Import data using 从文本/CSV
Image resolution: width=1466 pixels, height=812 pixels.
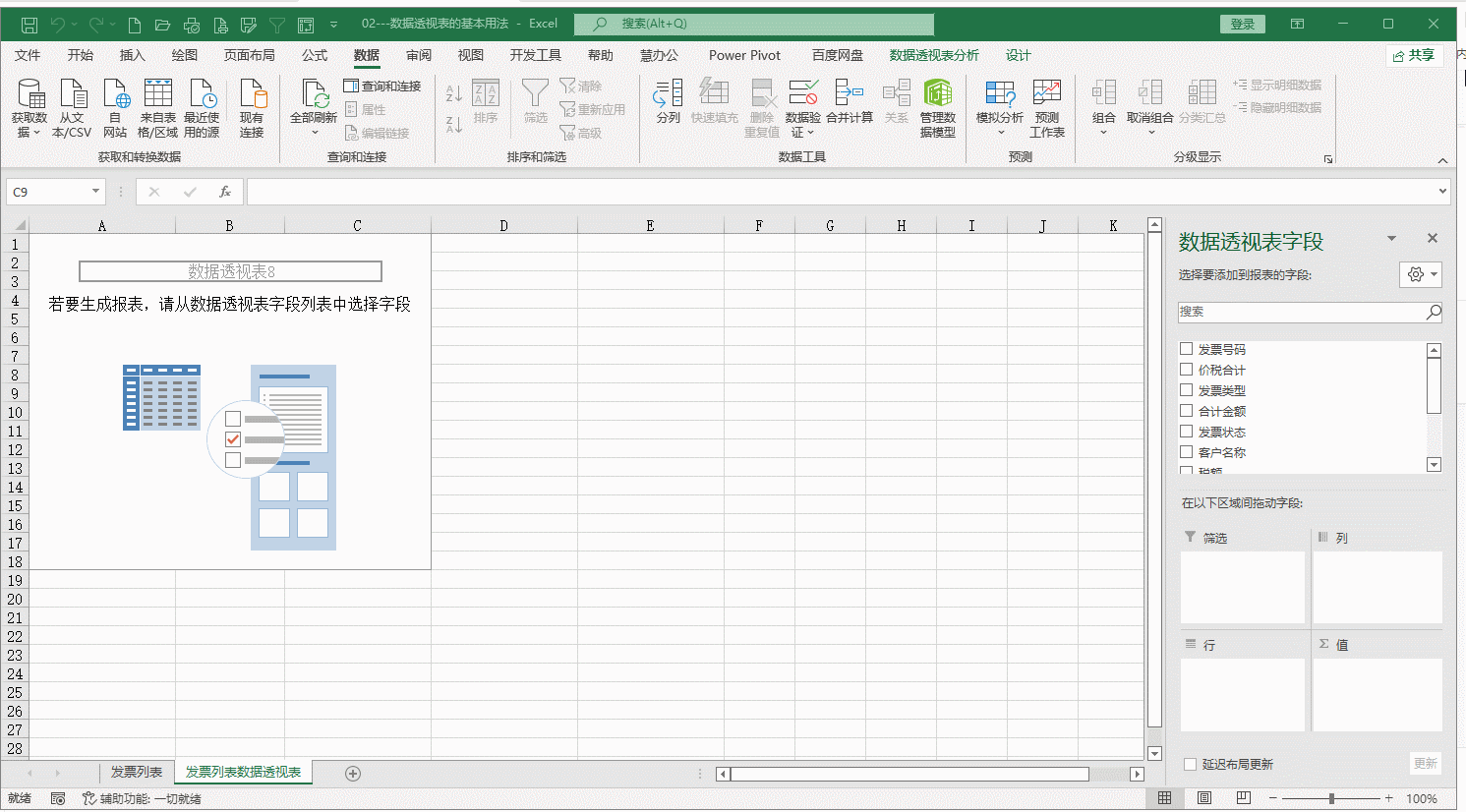(72, 108)
